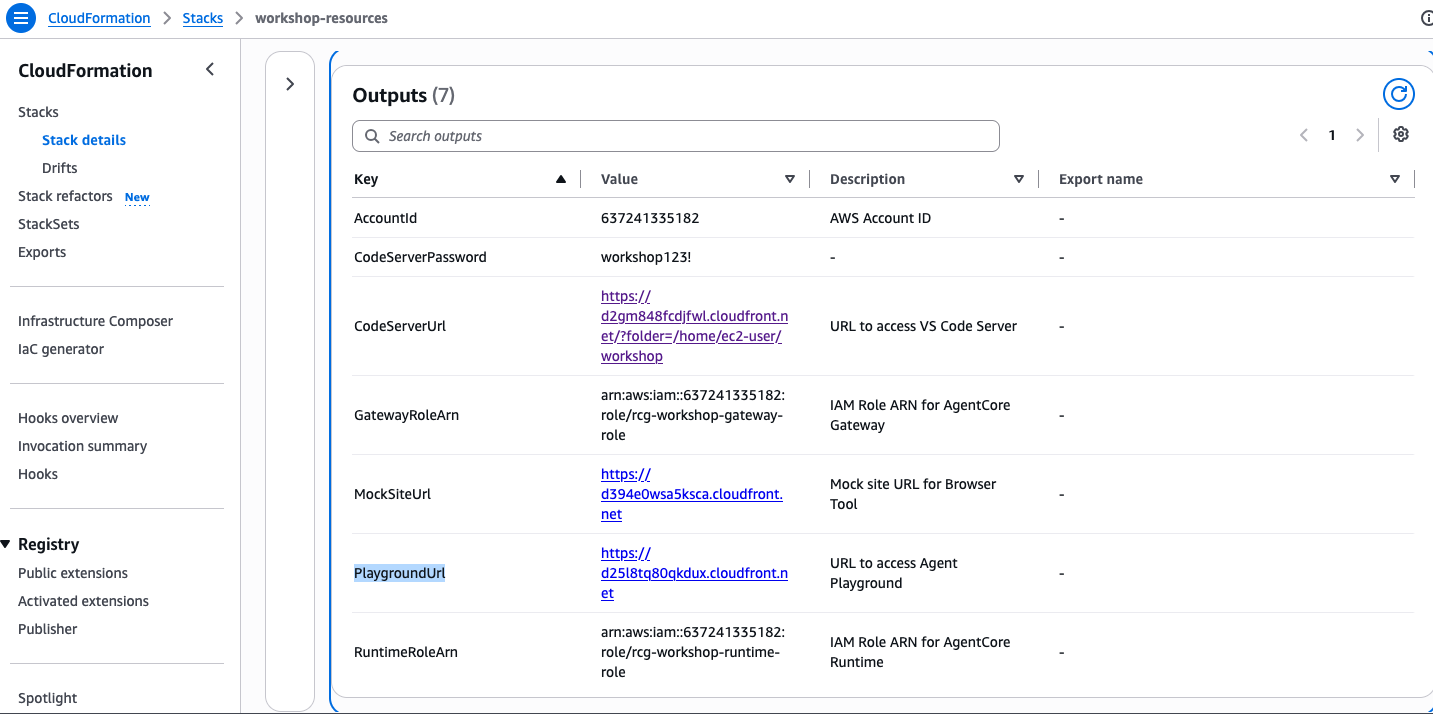This screenshot has width=1433, height=714.
Task: Select Stack details in the sidebar
Action: [84, 140]
